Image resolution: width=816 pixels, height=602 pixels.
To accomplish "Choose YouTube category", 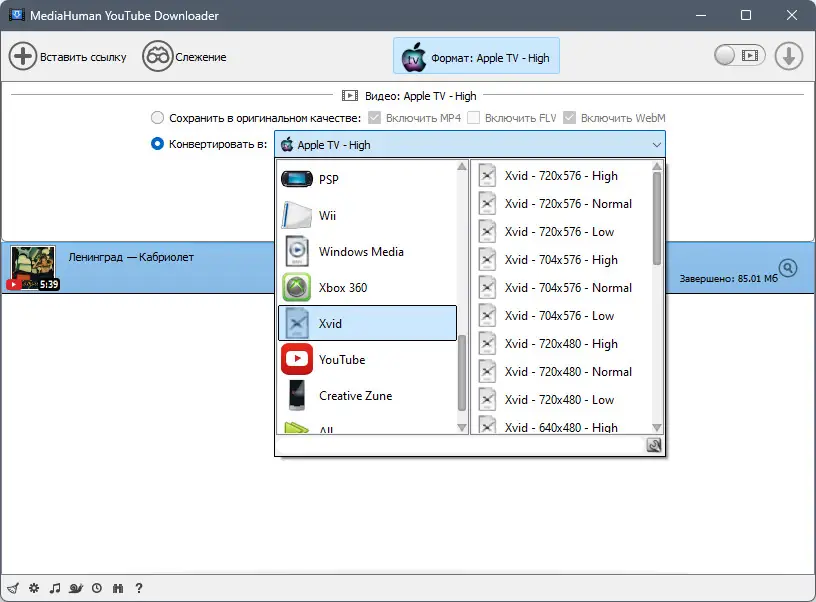I will [x=367, y=360].
